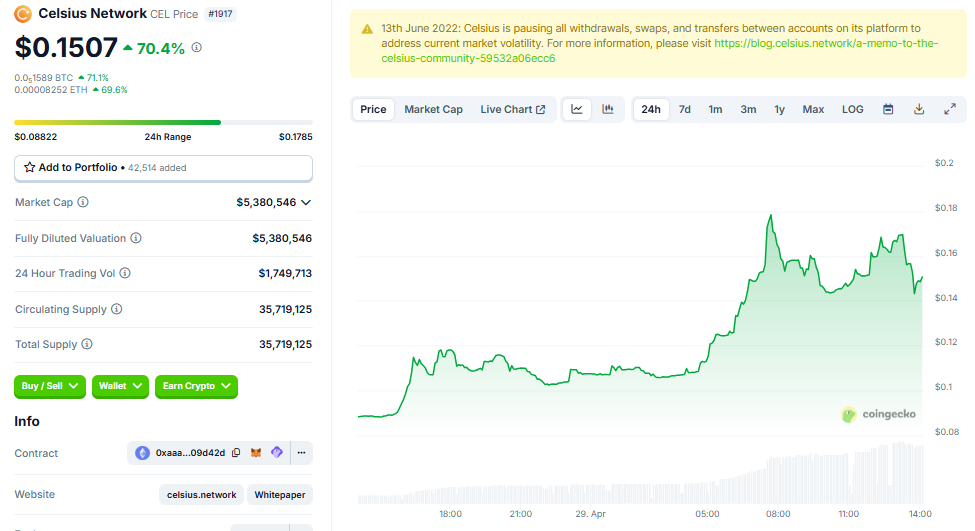Select the 1y time range
Screen dimensions: 975x531
pyautogui.click(x=779, y=109)
